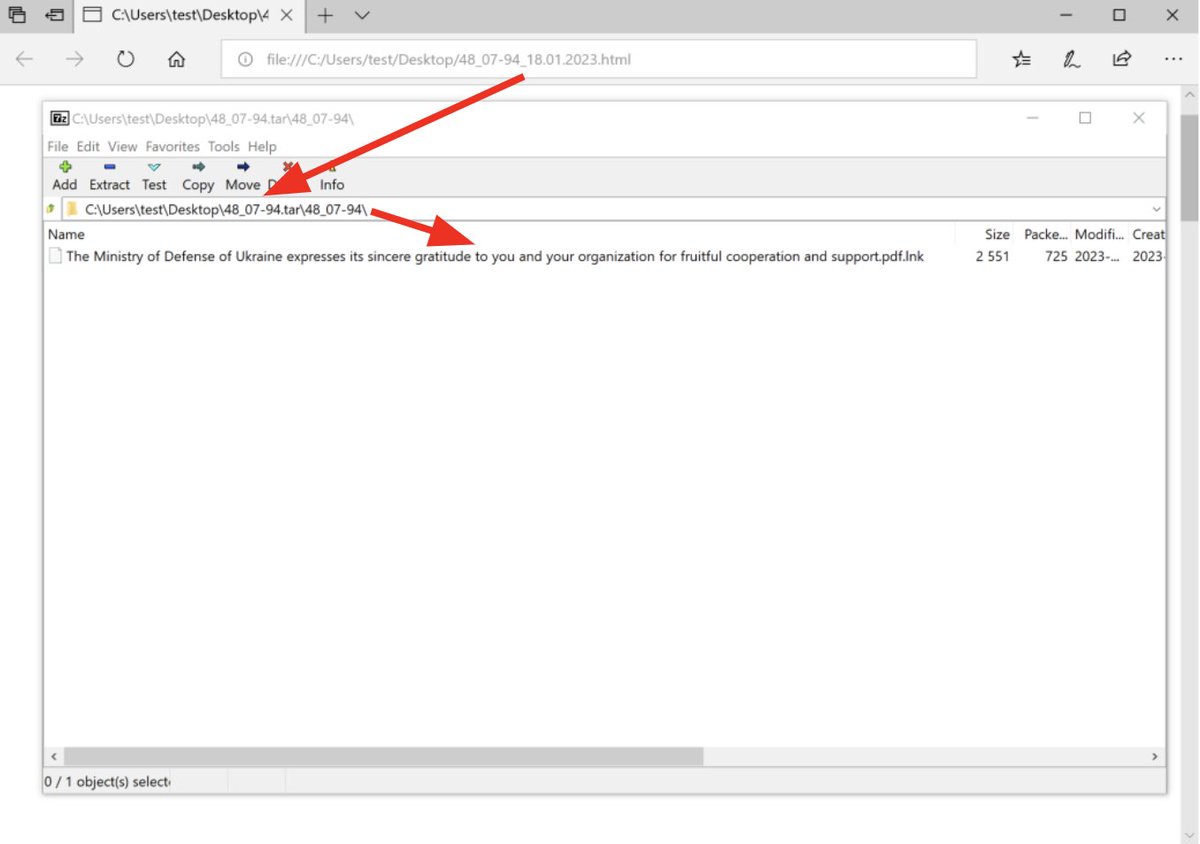1200x844 pixels.
Task: Click the Move toolbar button
Action: 242,176
